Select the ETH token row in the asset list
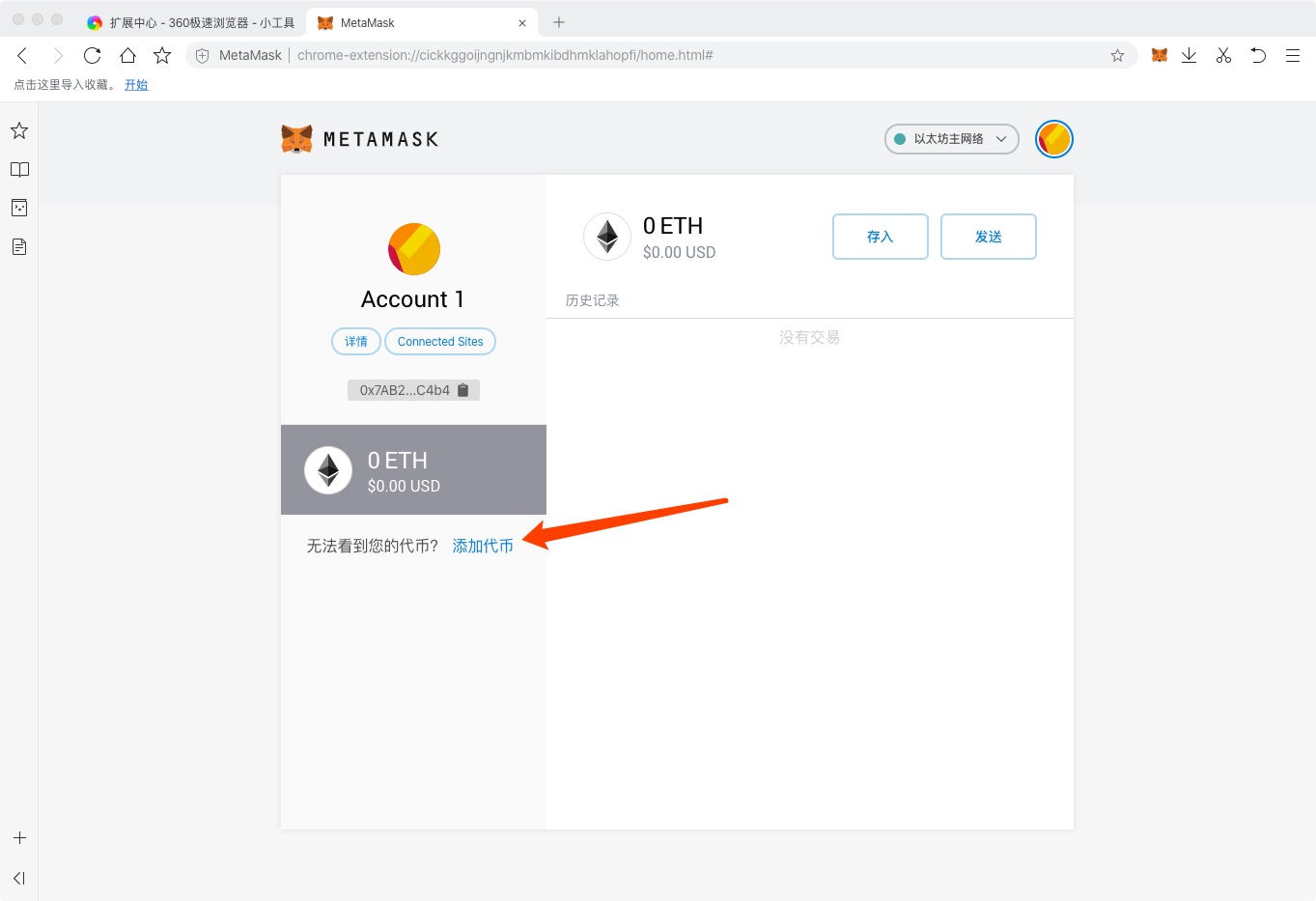This screenshot has width=1316, height=901. pos(413,469)
